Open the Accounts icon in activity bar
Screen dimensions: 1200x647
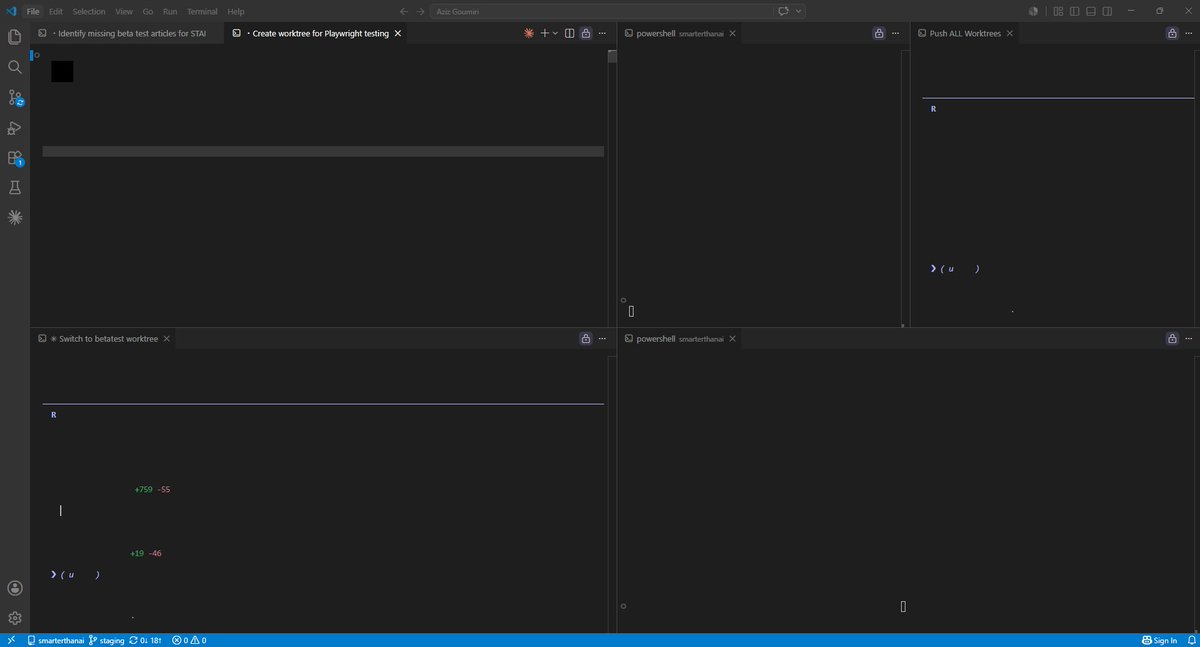(x=15, y=588)
